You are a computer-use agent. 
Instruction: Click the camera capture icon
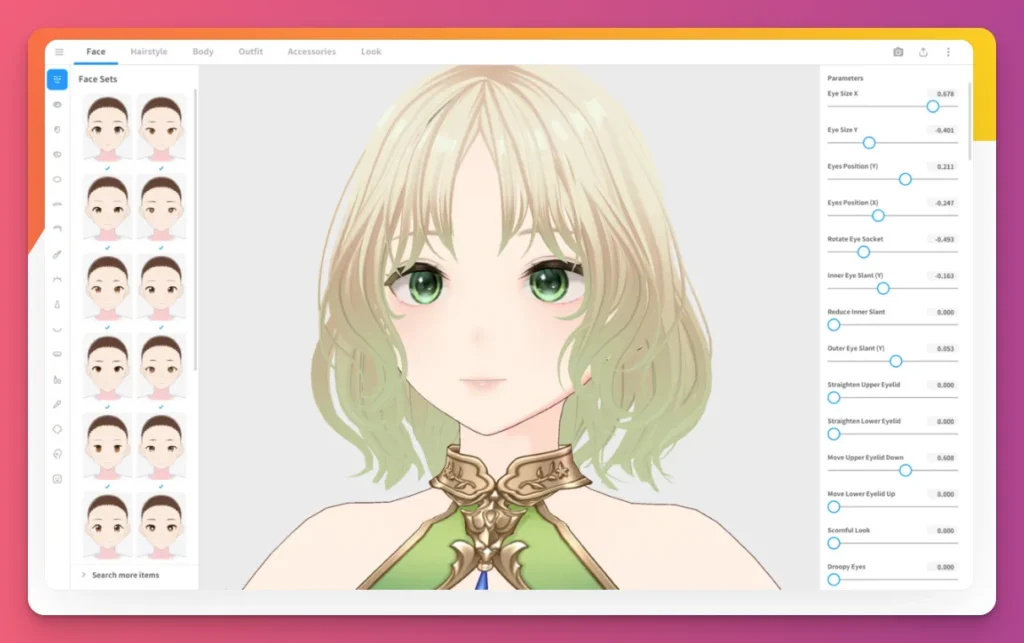[898, 52]
